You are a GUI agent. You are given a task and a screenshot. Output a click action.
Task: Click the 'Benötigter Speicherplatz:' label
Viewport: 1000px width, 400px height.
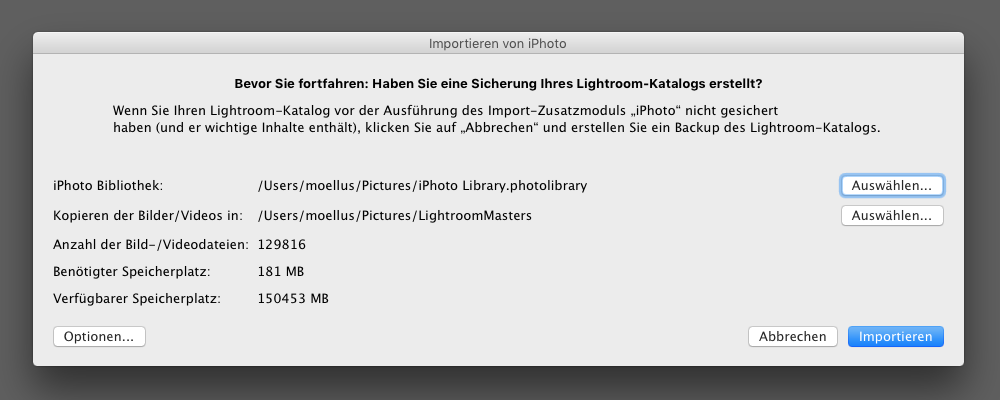tap(132, 272)
